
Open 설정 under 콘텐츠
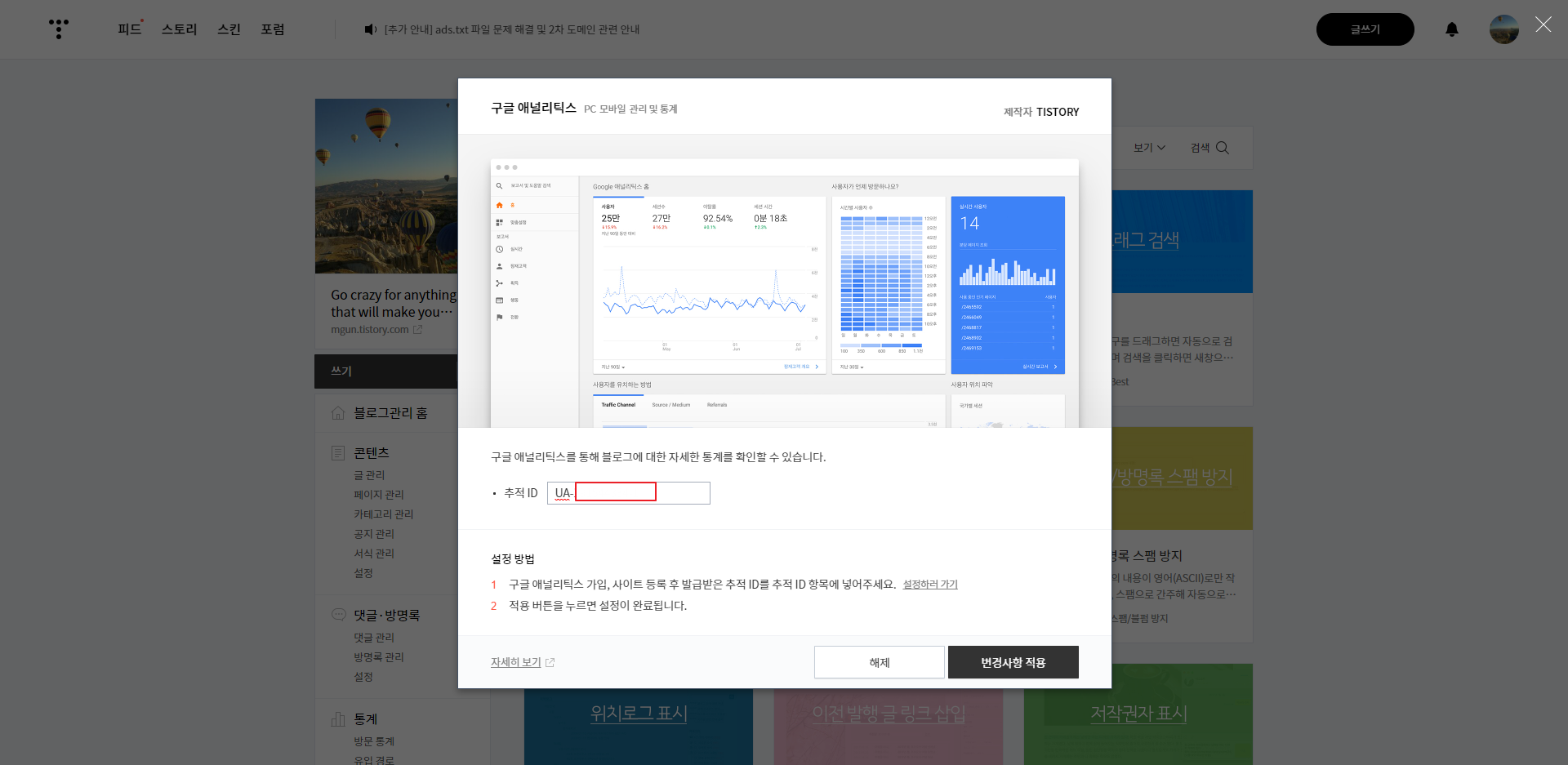[363, 573]
